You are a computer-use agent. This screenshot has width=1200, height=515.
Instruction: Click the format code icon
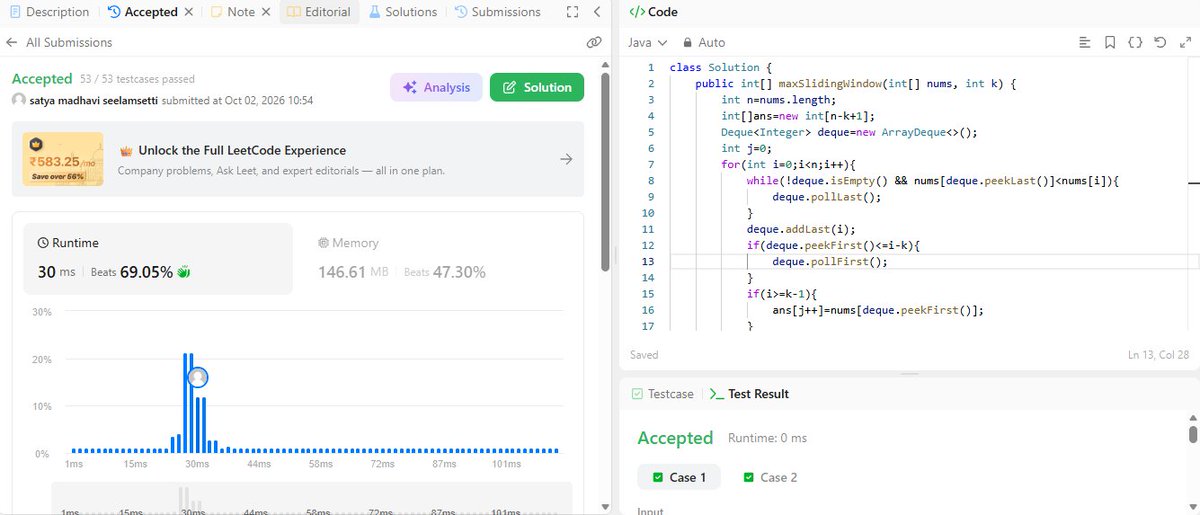pyautogui.click(x=1086, y=43)
